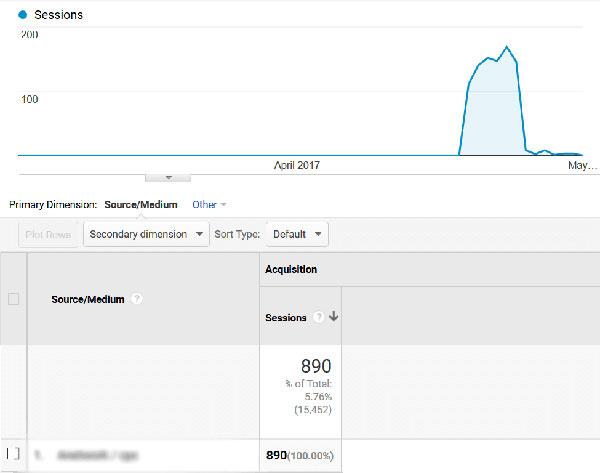
Task: Click the blurred source name in row 1
Action: [x=98, y=455]
